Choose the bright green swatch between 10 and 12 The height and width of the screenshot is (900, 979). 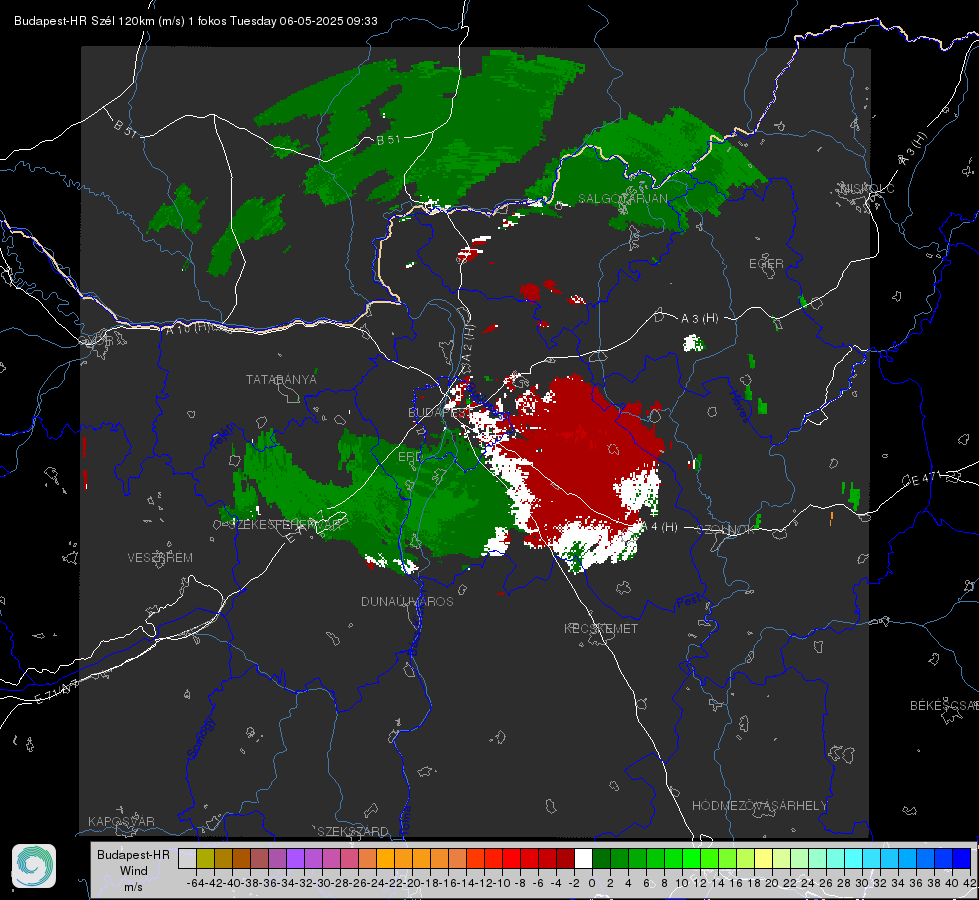tap(691, 859)
